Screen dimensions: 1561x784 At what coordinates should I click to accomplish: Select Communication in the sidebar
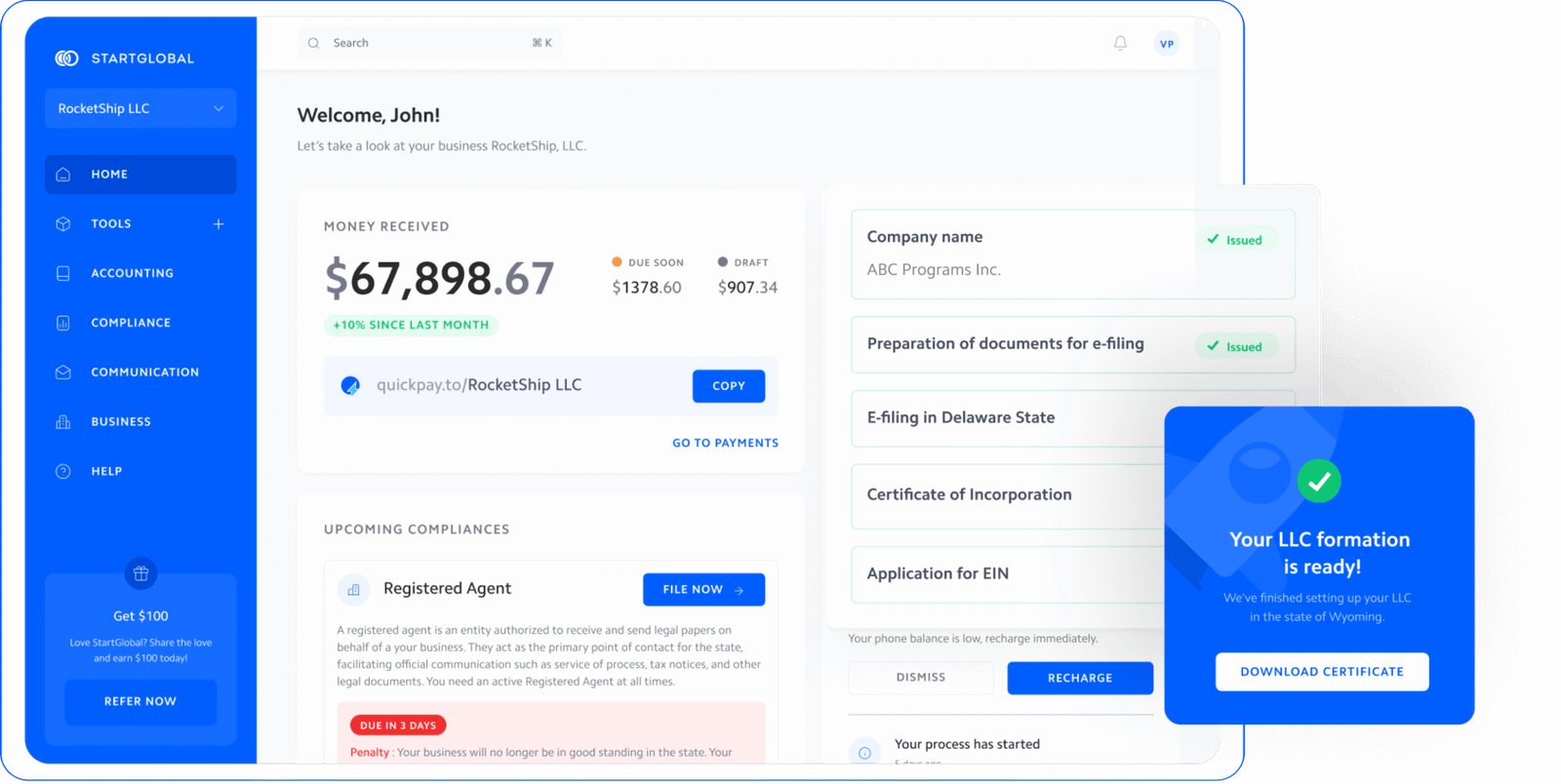pos(144,372)
